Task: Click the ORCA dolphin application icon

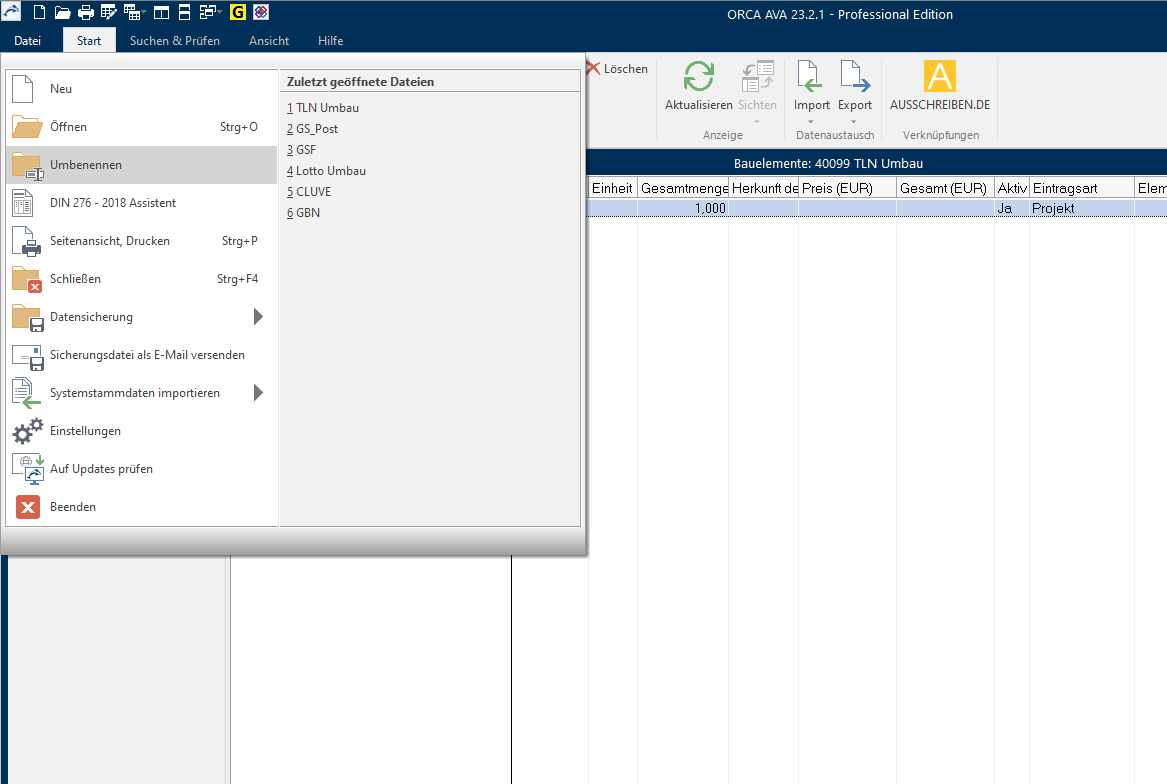Action: (x=13, y=13)
